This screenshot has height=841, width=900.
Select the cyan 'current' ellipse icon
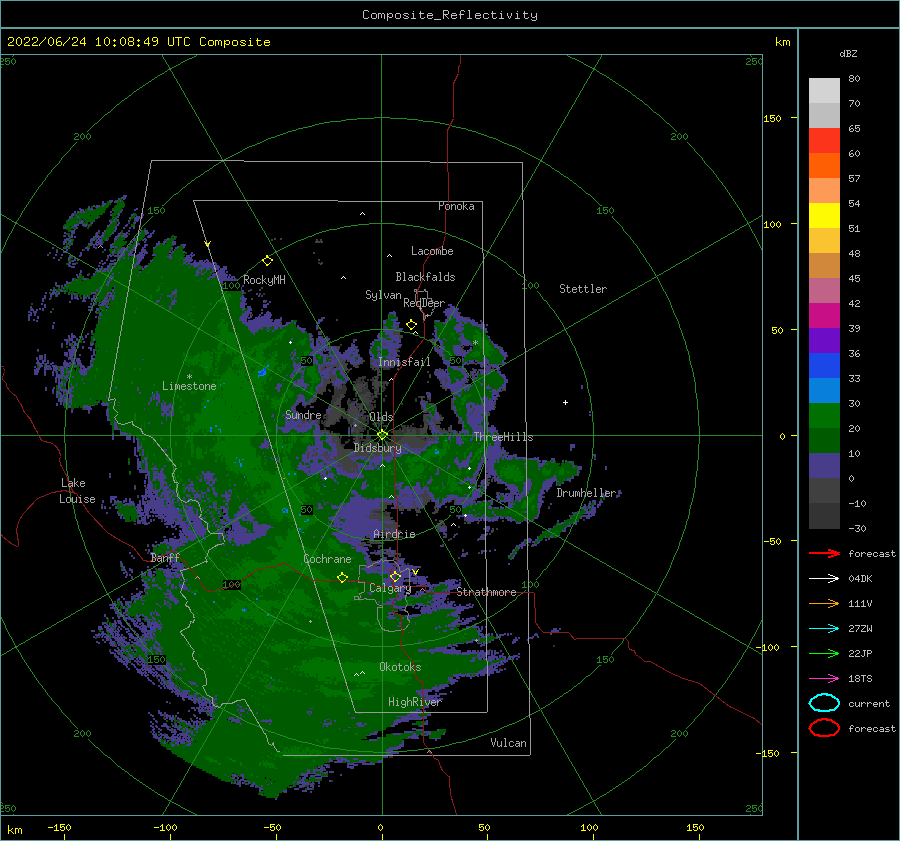824,703
